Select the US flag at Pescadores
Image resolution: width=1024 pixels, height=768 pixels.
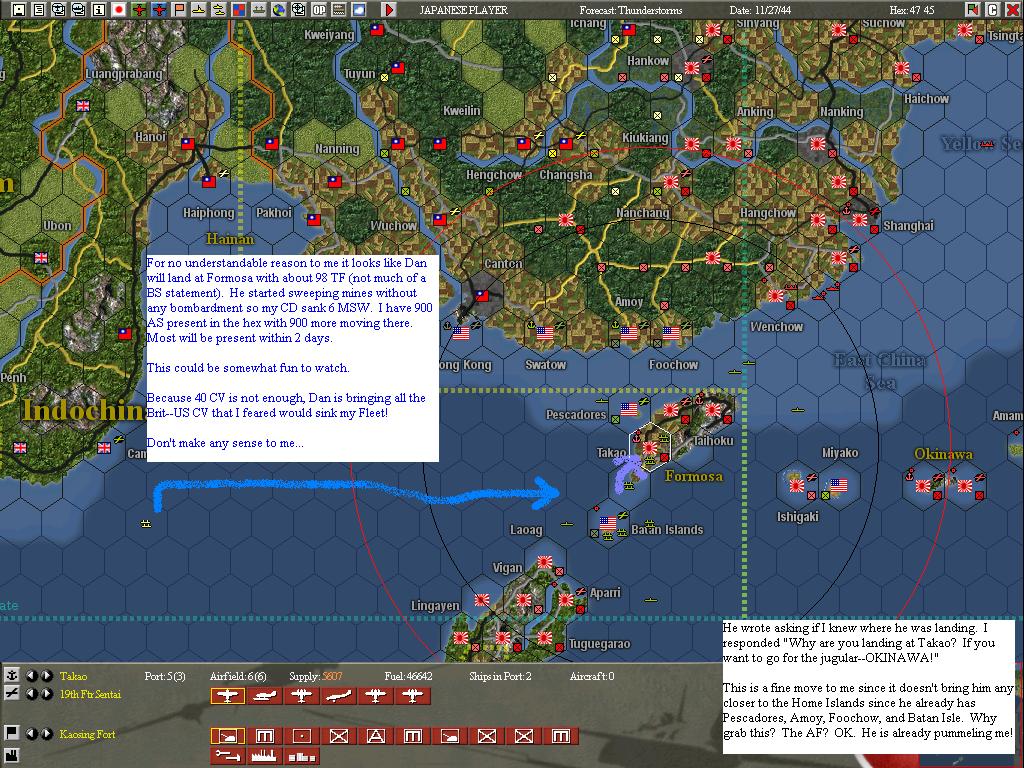pos(629,409)
